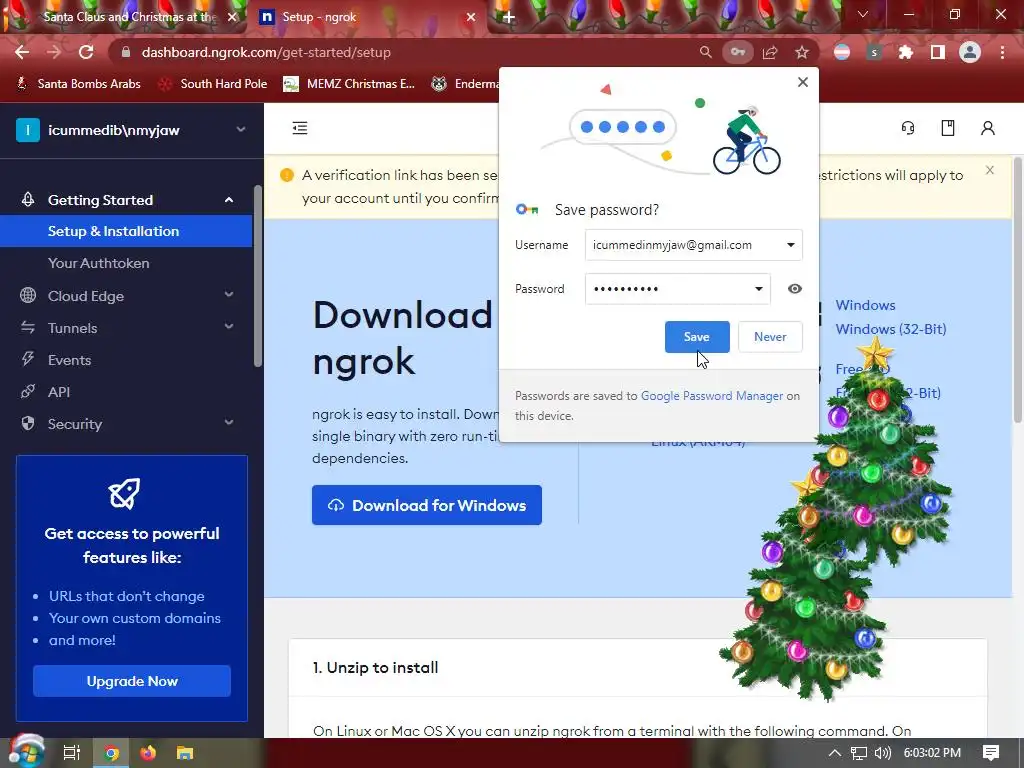Open File Explorer from the taskbar
This screenshot has height=768, width=1024.
point(185,753)
